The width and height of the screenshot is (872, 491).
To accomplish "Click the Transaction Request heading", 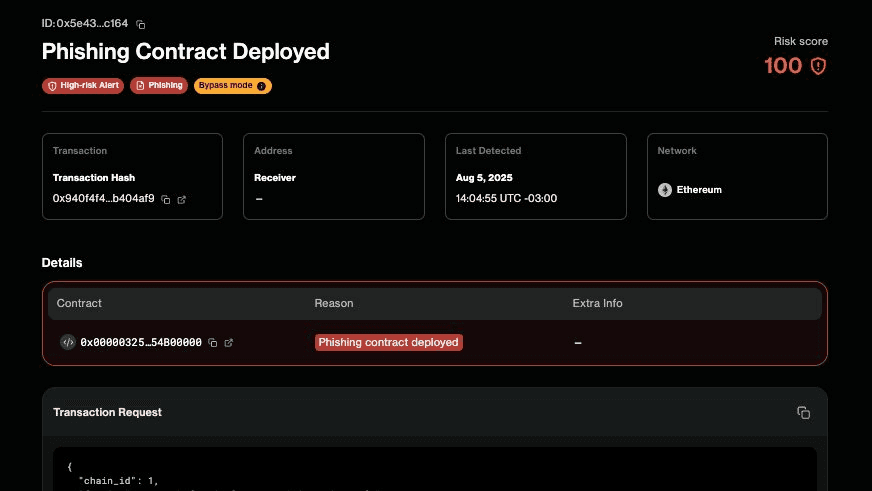I will coord(107,412).
